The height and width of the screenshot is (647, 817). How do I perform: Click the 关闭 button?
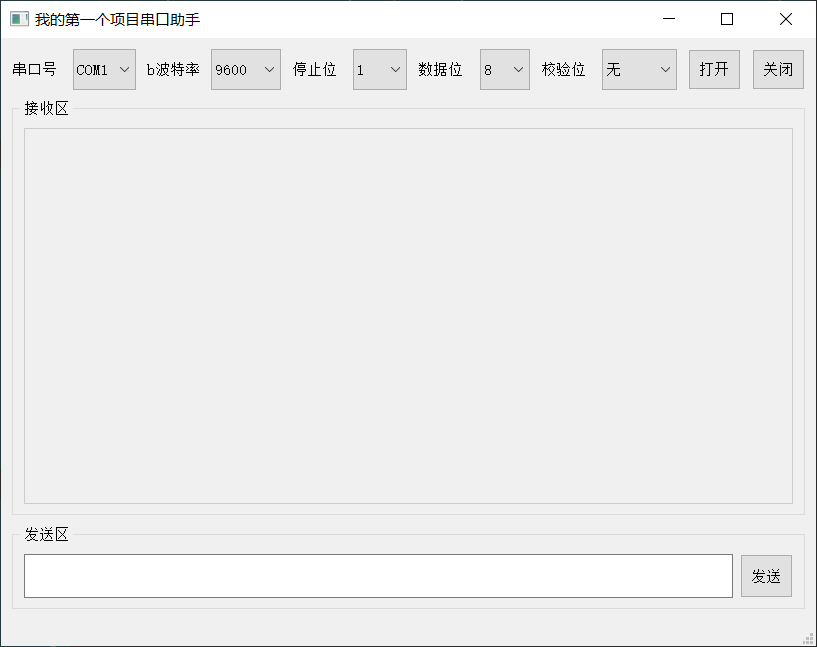point(778,69)
